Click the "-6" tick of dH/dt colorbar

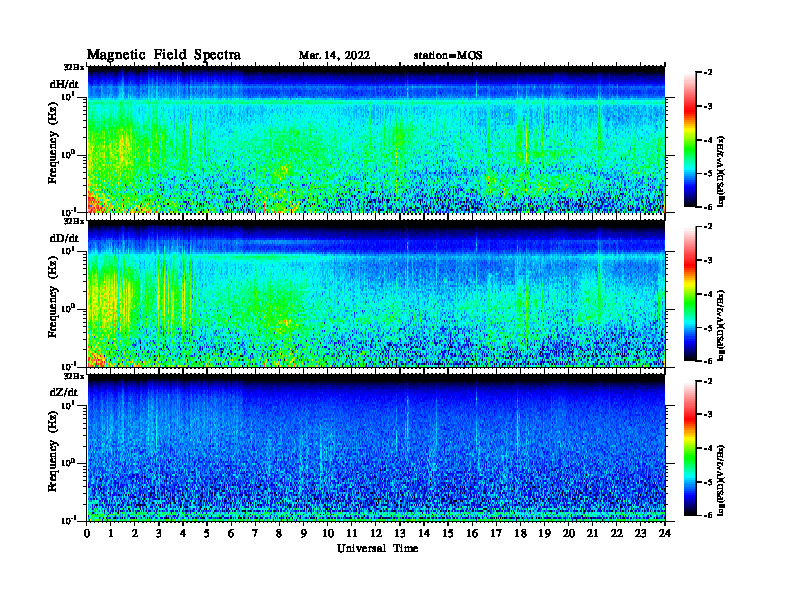(708, 207)
